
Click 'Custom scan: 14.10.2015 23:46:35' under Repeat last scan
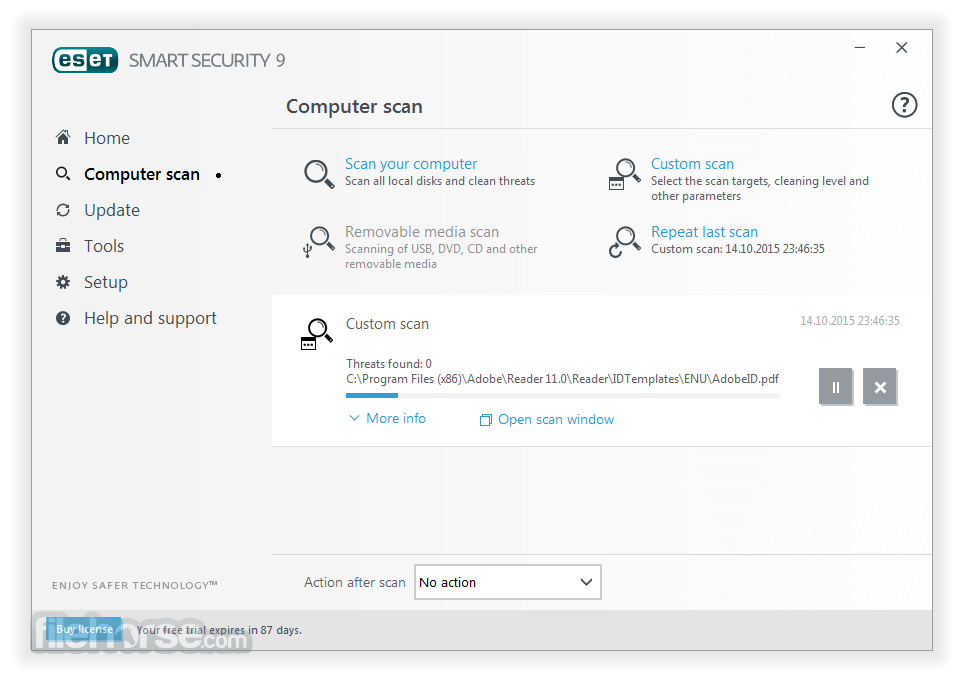[737, 249]
